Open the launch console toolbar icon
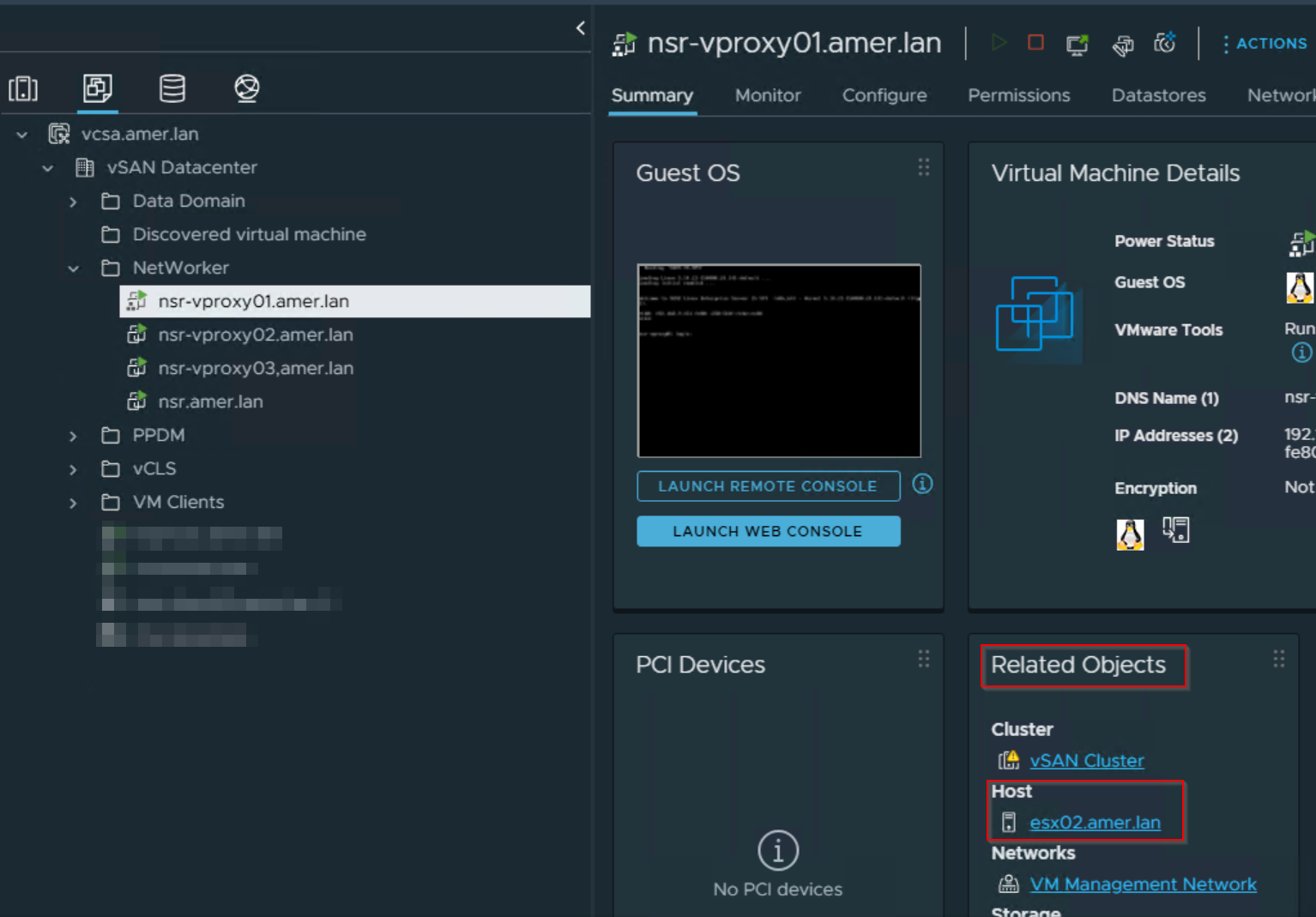Image resolution: width=1316 pixels, height=917 pixels. (x=1077, y=45)
